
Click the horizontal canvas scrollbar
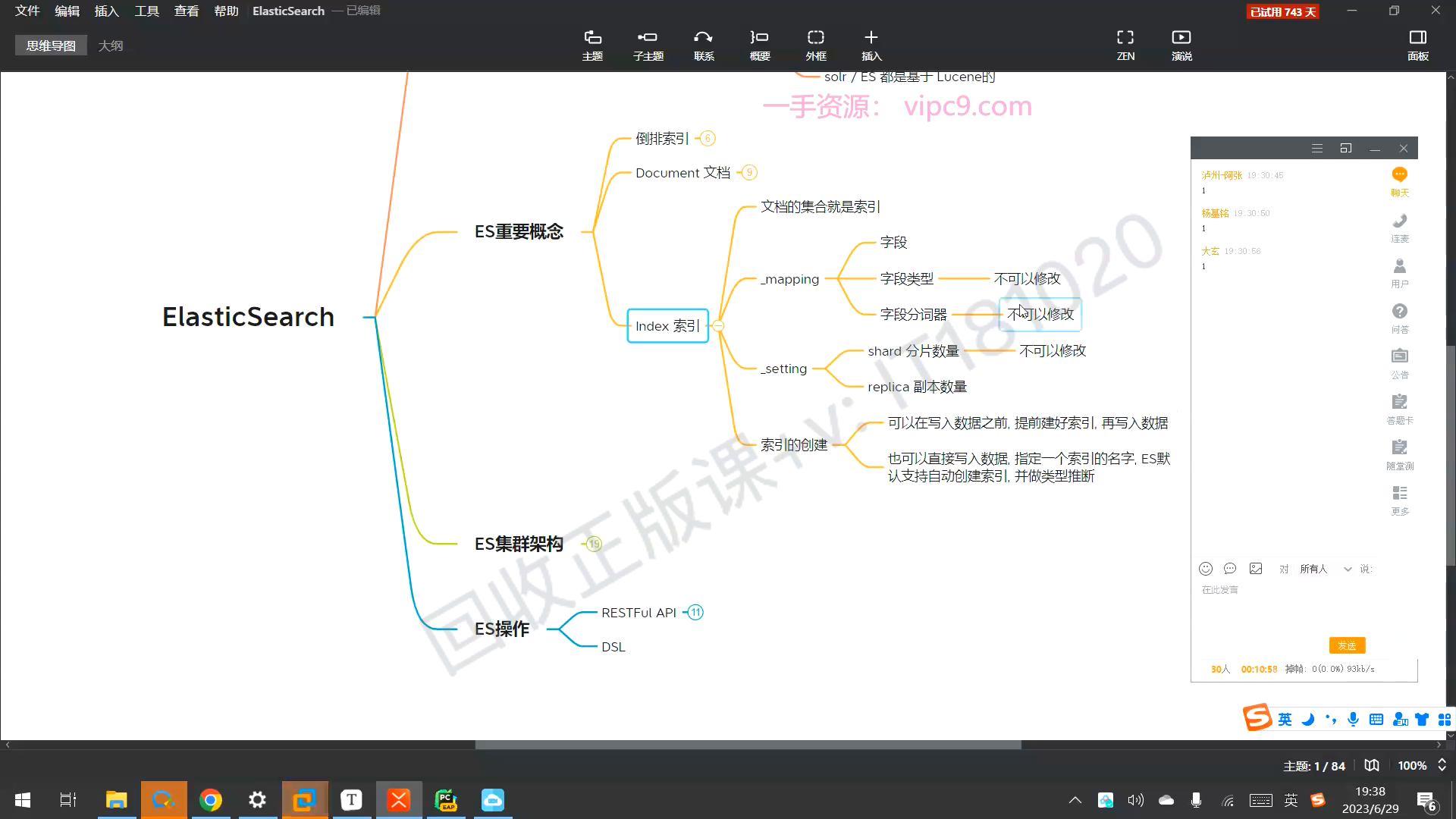tap(747, 745)
